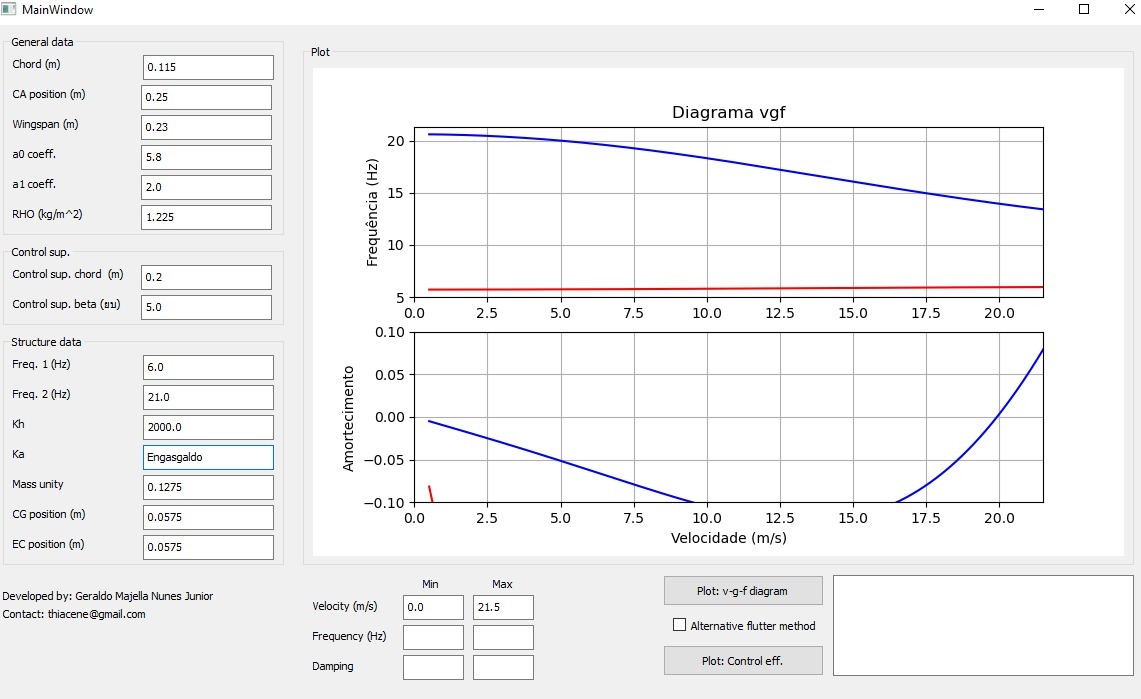Image resolution: width=1141 pixels, height=699 pixels.
Task: Click Plot: v-g-f diagram button
Action: (742, 590)
